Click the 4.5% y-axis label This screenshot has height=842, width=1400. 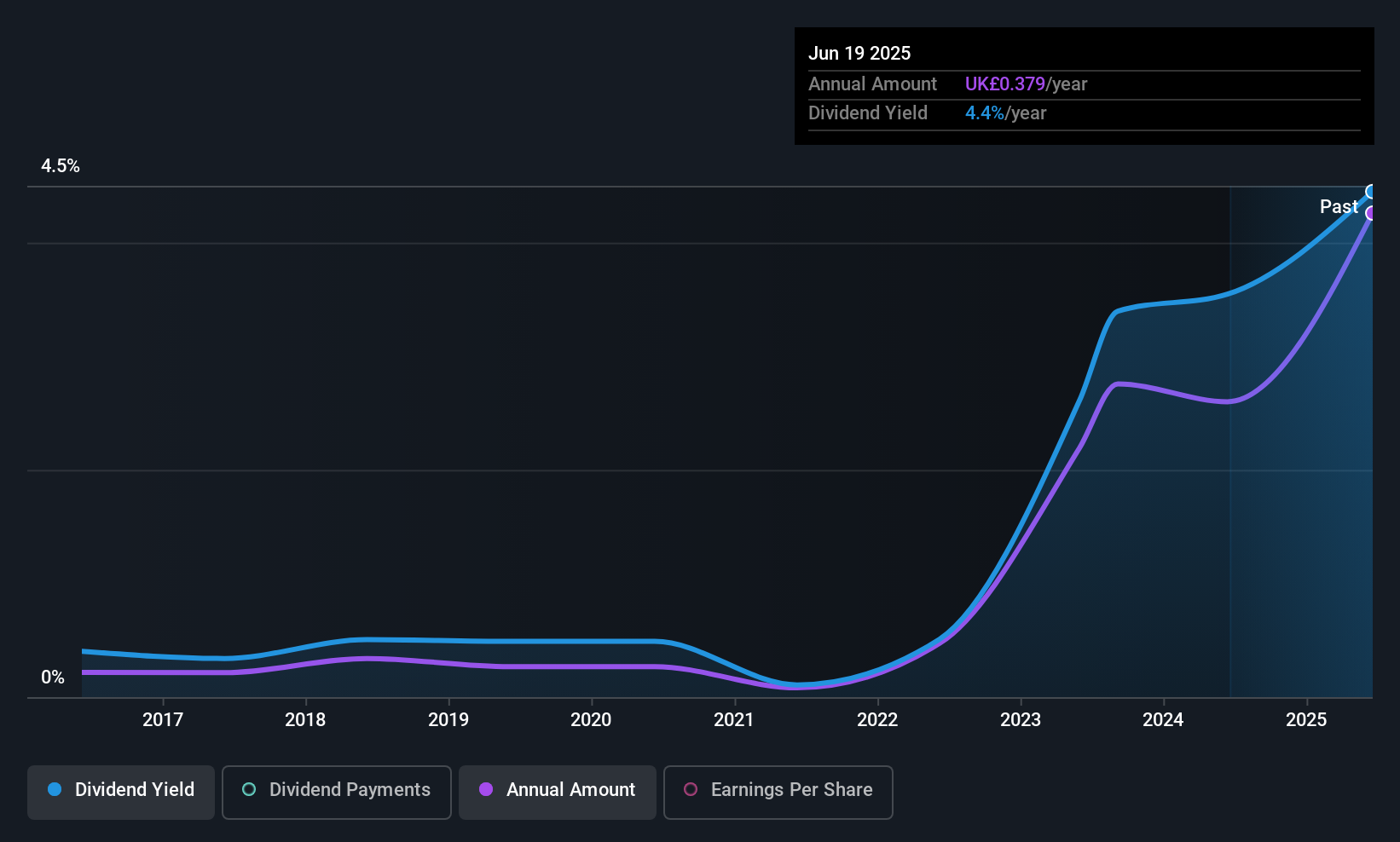tap(61, 166)
